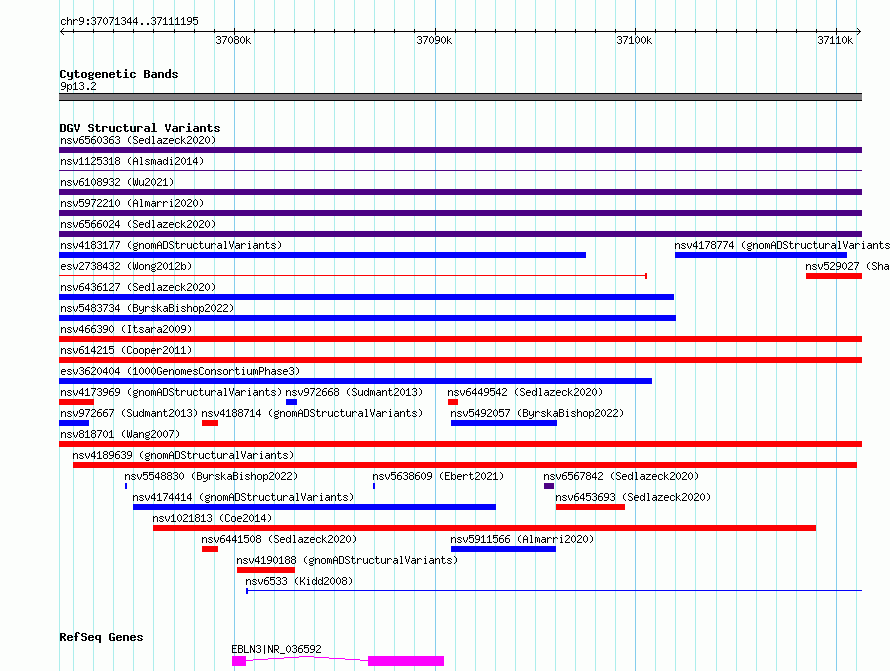Open nsv4189639 gnomAD variant label

pyautogui.click(x=183, y=455)
